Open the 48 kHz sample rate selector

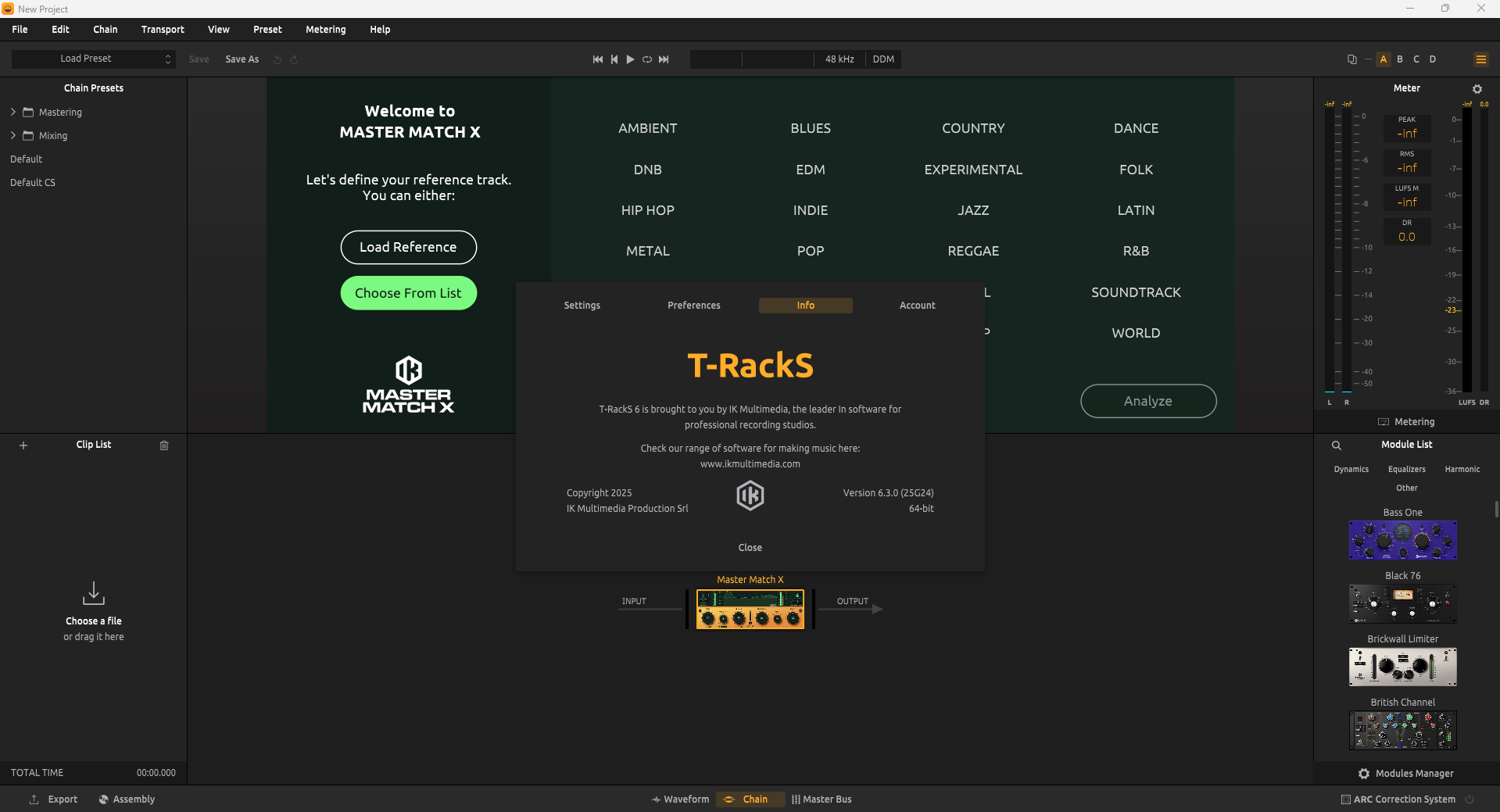coord(839,59)
